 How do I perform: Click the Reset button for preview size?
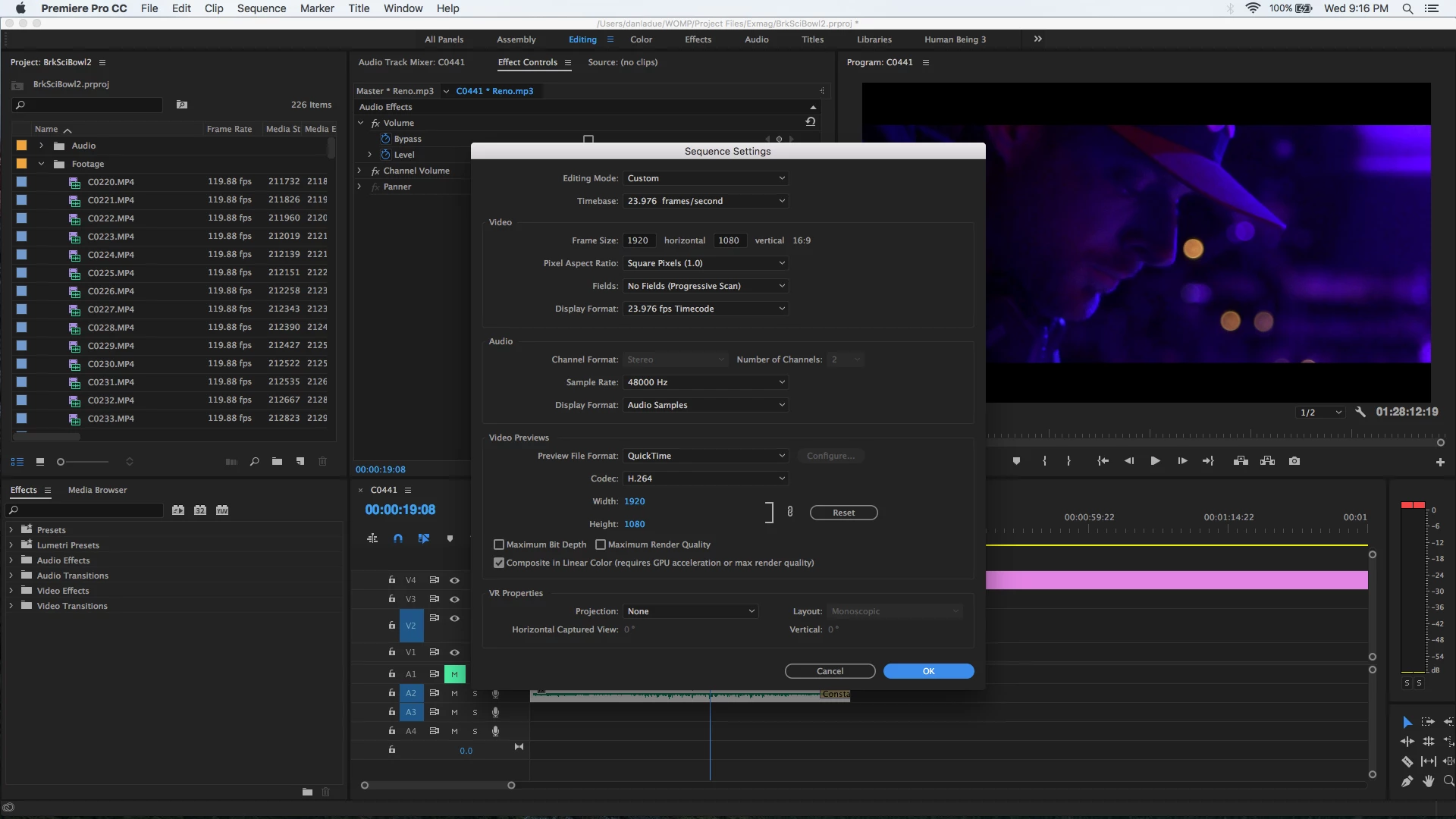pos(843,513)
